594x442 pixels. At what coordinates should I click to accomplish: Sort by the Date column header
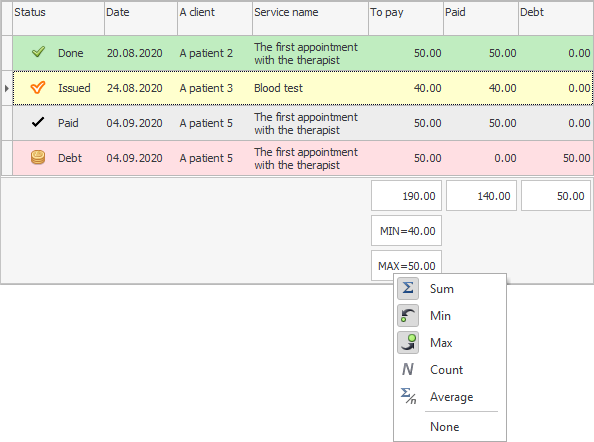pos(141,19)
